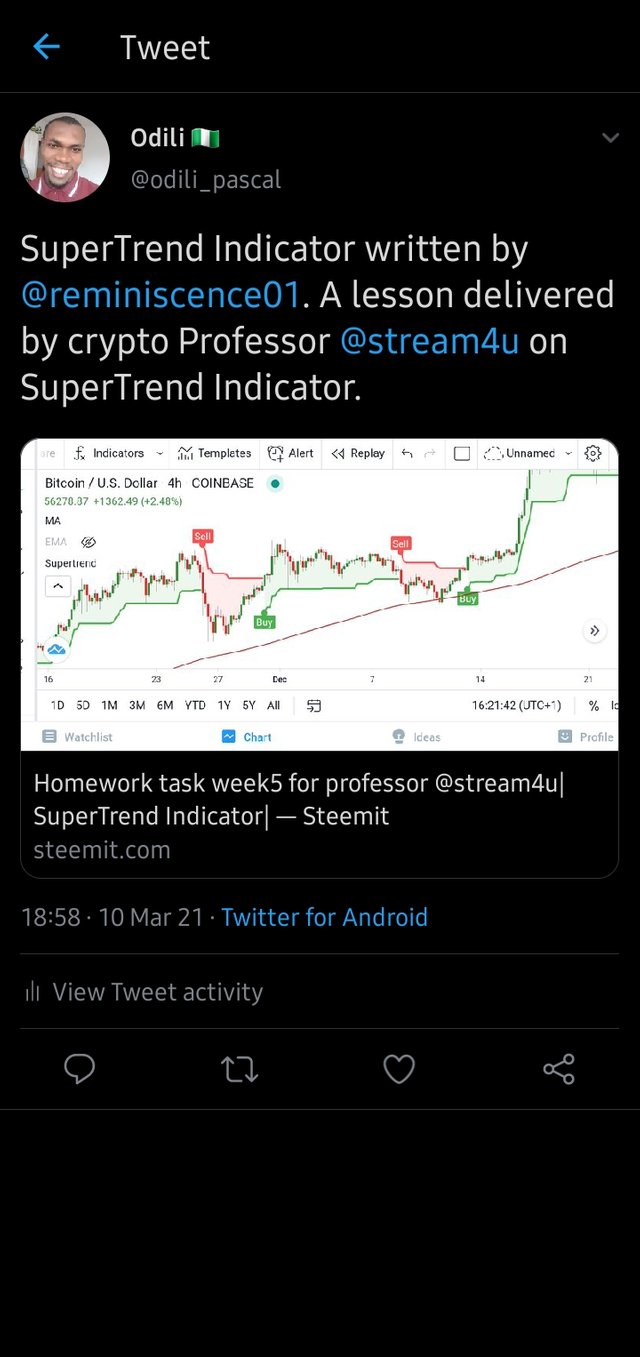640x1357 pixels.
Task: Click the Twitter for Android link
Action: pos(324,917)
